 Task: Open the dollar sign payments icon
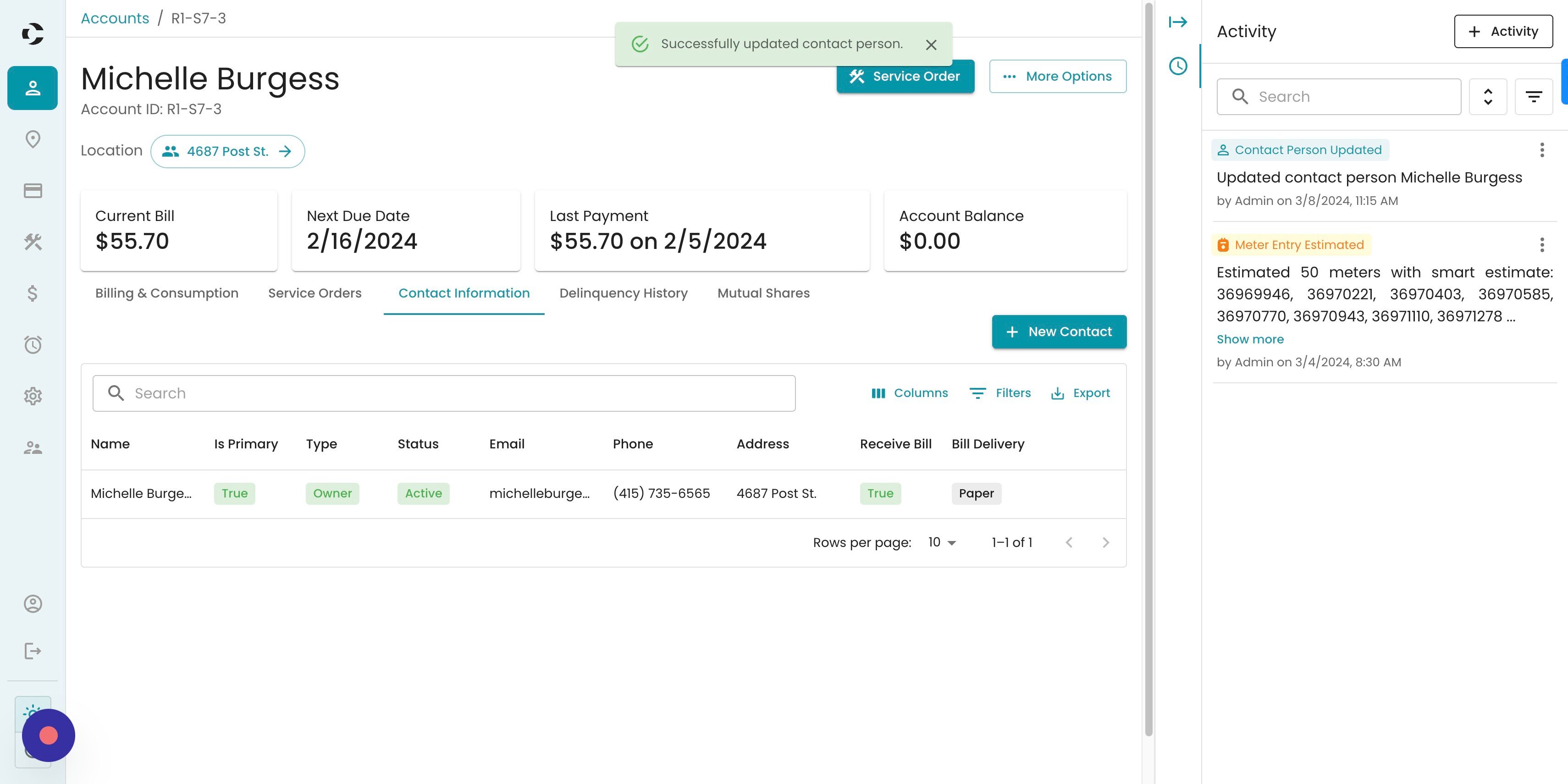point(32,294)
